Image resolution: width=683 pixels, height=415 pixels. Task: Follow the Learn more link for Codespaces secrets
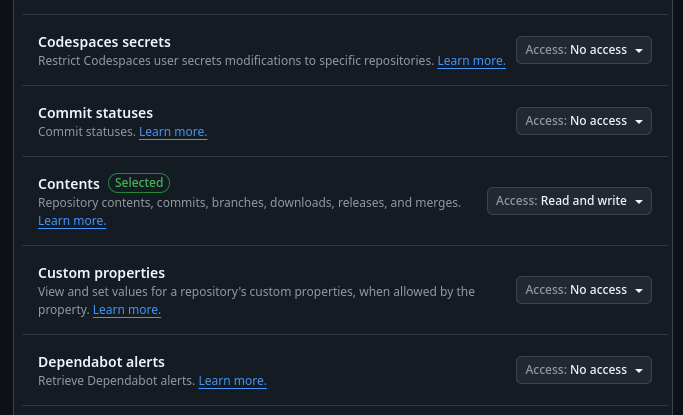pyautogui.click(x=471, y=61)
